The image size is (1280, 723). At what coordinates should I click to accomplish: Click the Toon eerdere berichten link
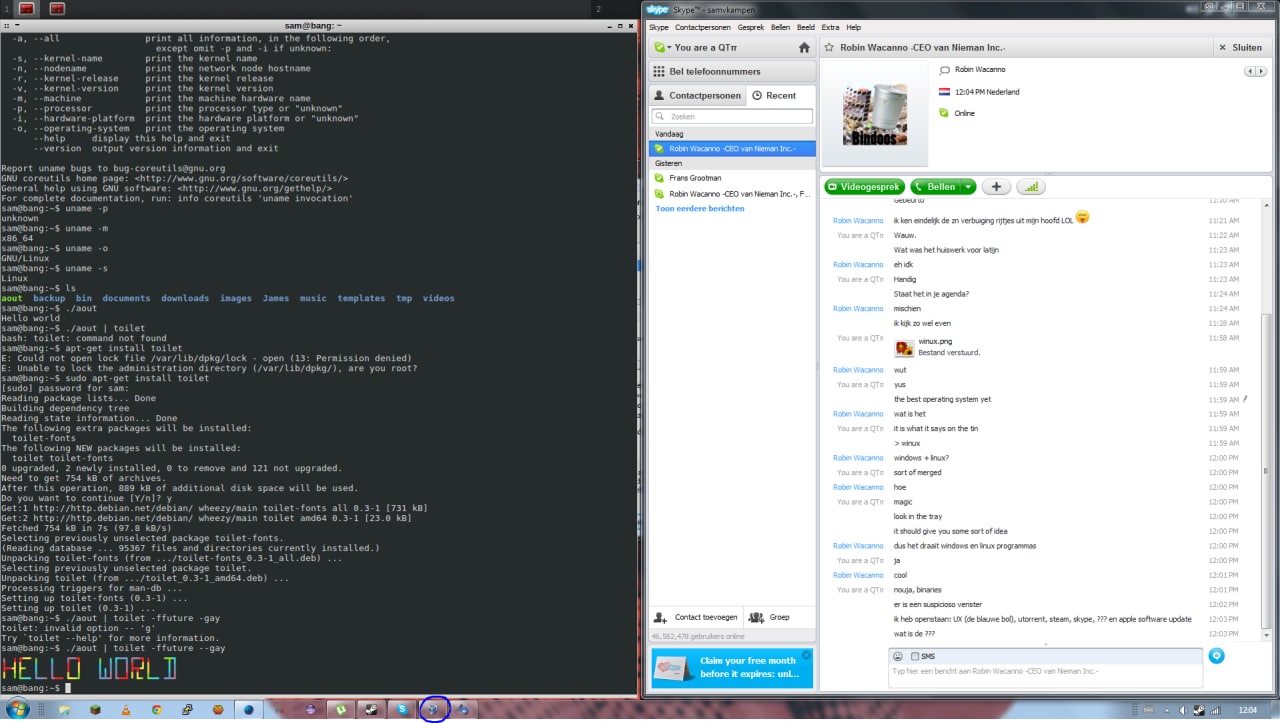[x=700, y=209]
